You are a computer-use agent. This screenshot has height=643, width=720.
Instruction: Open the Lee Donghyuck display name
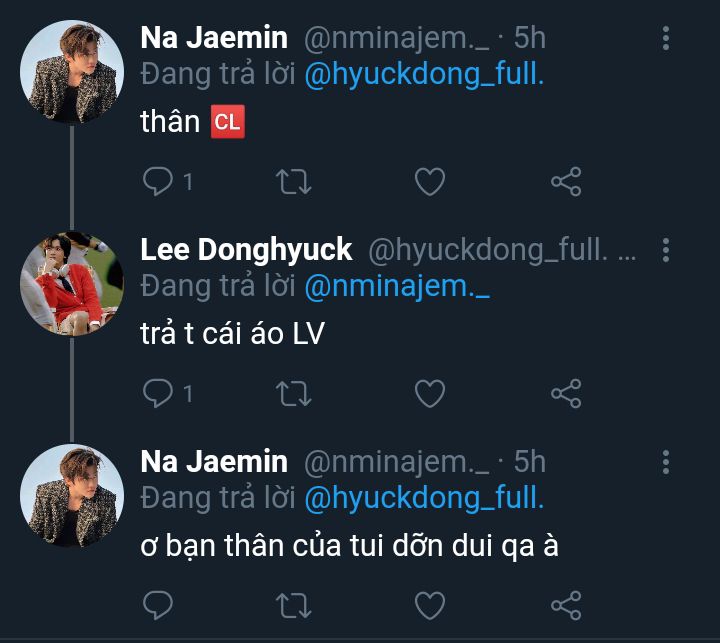(x=246, y=250)
